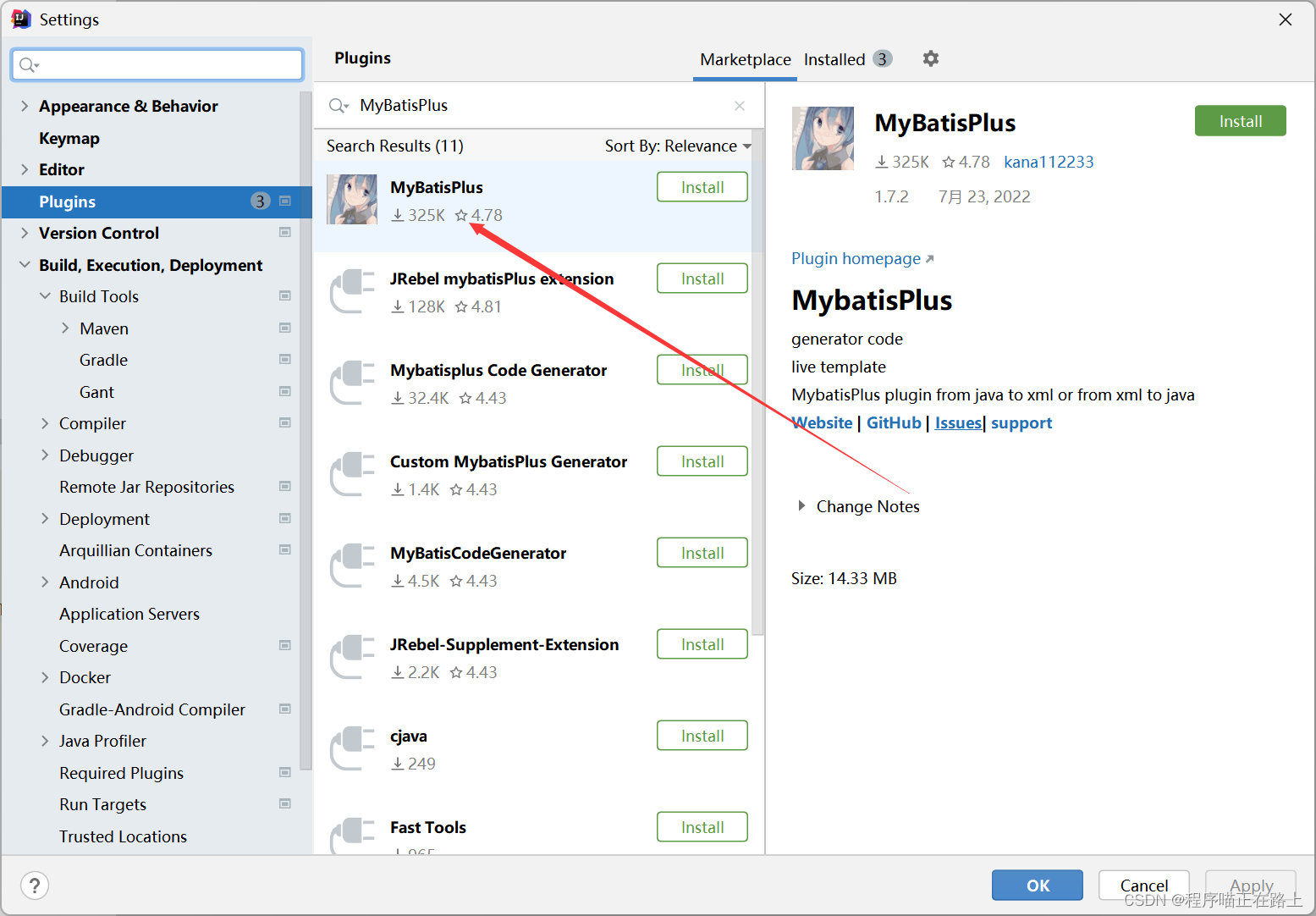1316x916 pixels.
Task: Open Trusted Locations settings
Action: pyautogui.click(x=123, y=836)
